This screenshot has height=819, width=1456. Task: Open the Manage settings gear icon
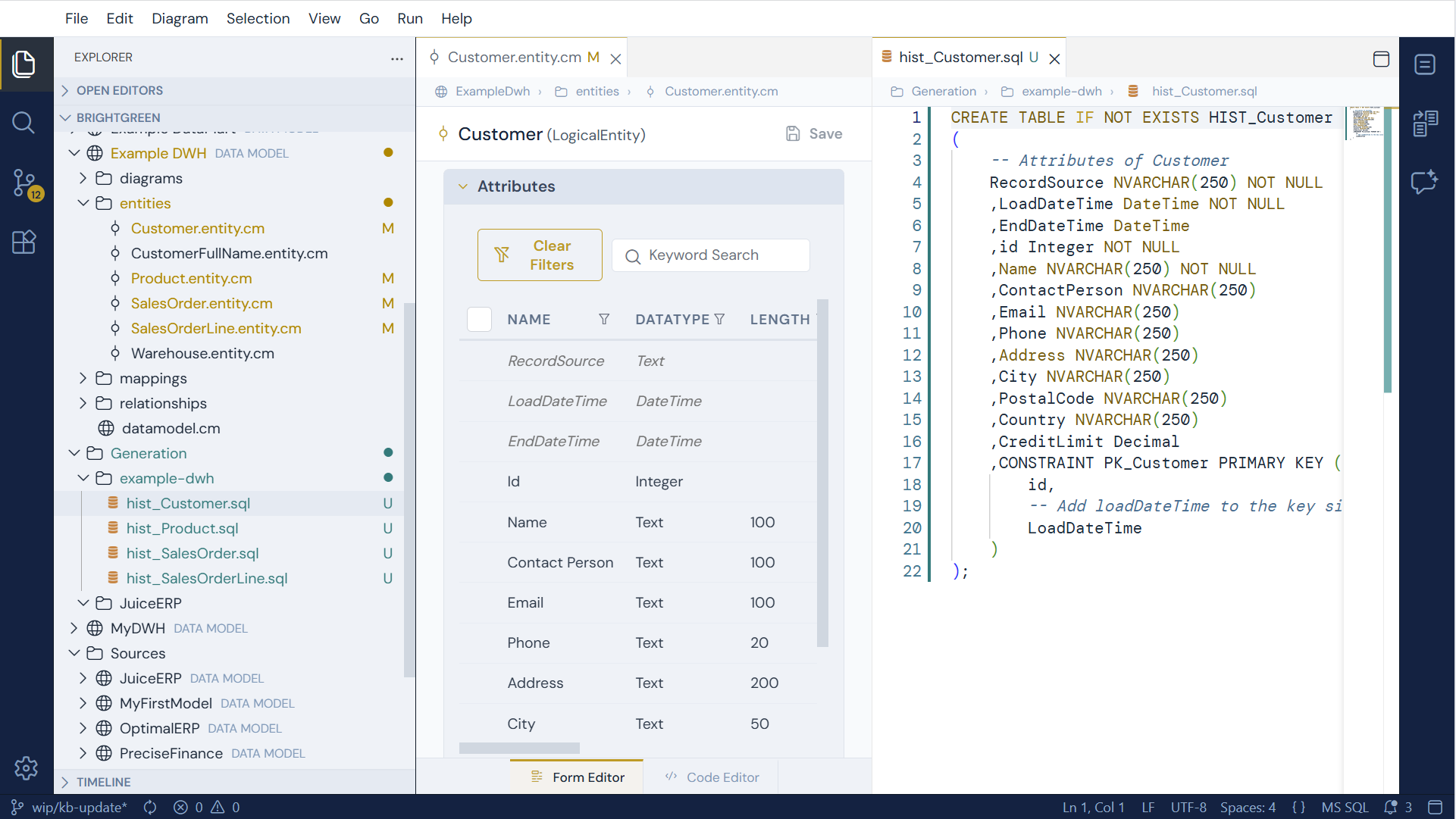(x=26, y=767)
